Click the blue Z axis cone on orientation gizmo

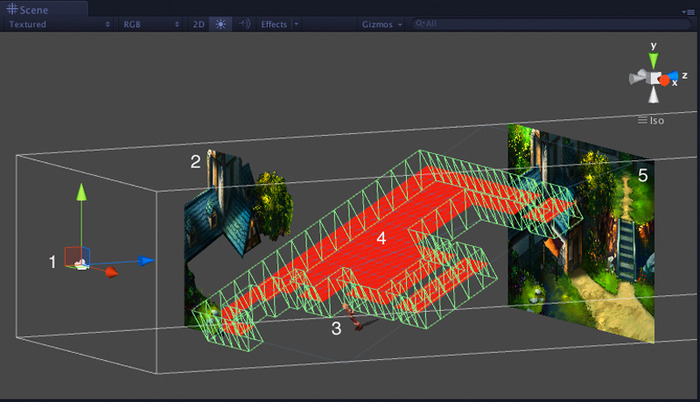click(x=673, y=75)
